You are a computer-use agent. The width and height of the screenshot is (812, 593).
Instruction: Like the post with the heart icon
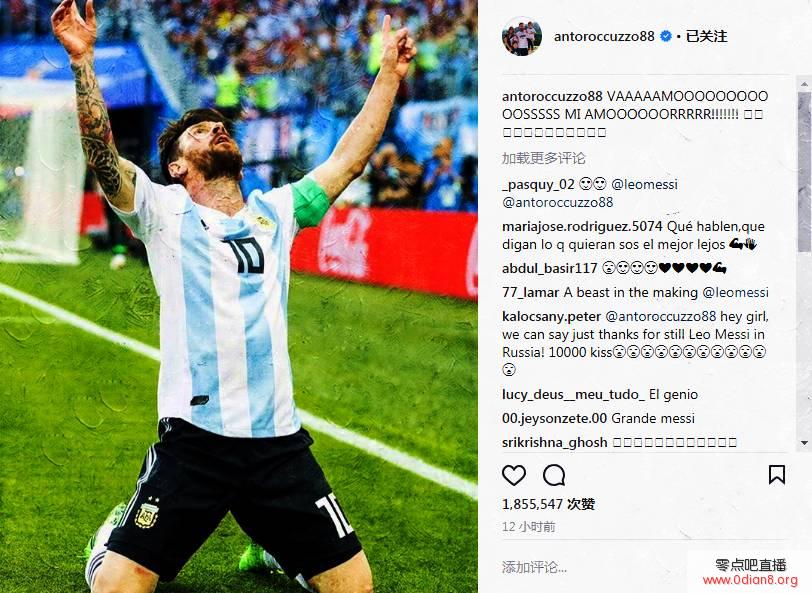point(514,475)
